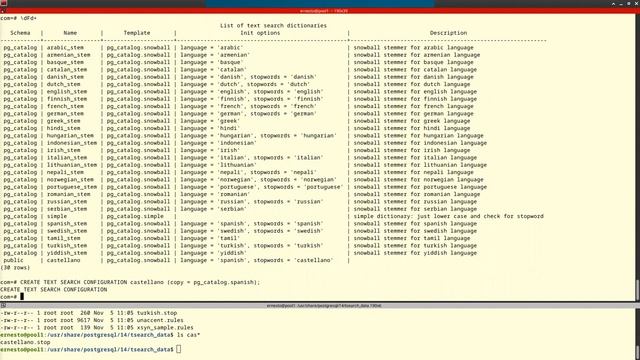Click the 'public' schema cell
Screen dimensions: 640x360
pos(13,260)
